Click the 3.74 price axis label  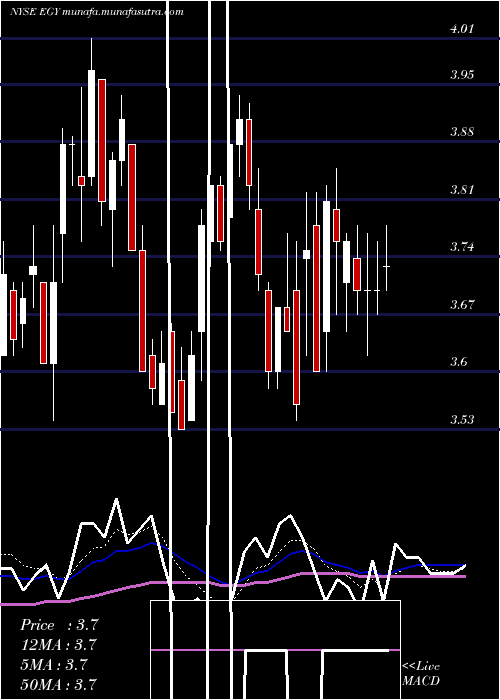tap(462, 247)
